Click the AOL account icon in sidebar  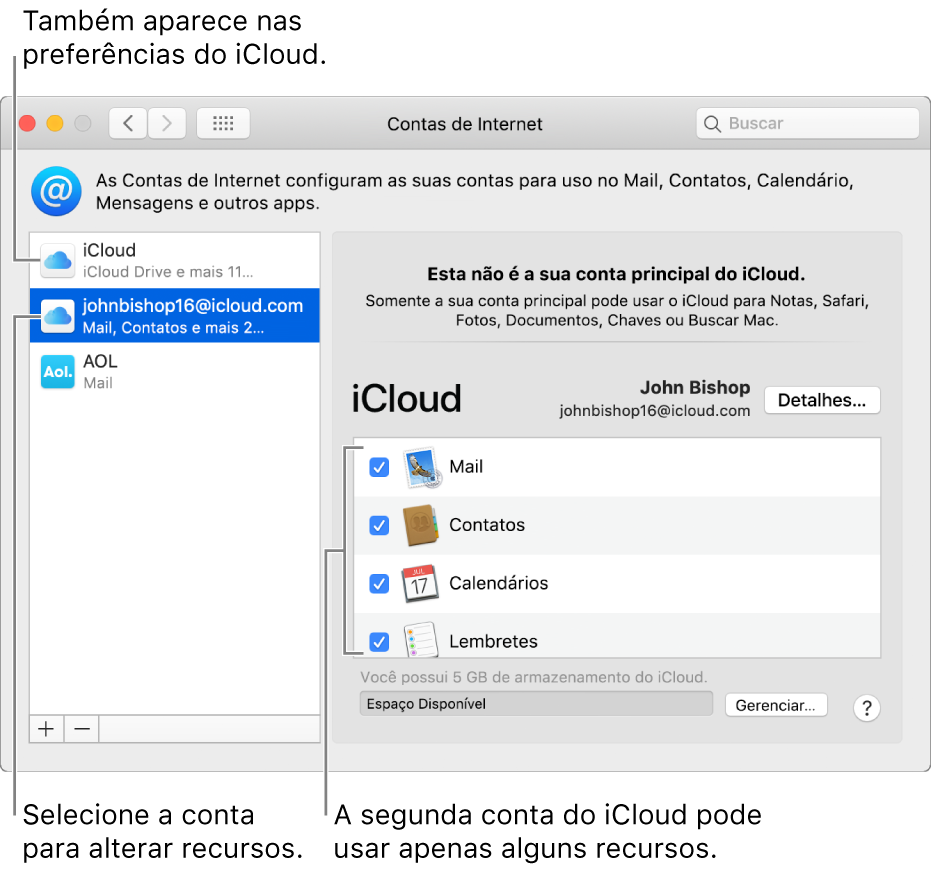click(x=57, y=371)
